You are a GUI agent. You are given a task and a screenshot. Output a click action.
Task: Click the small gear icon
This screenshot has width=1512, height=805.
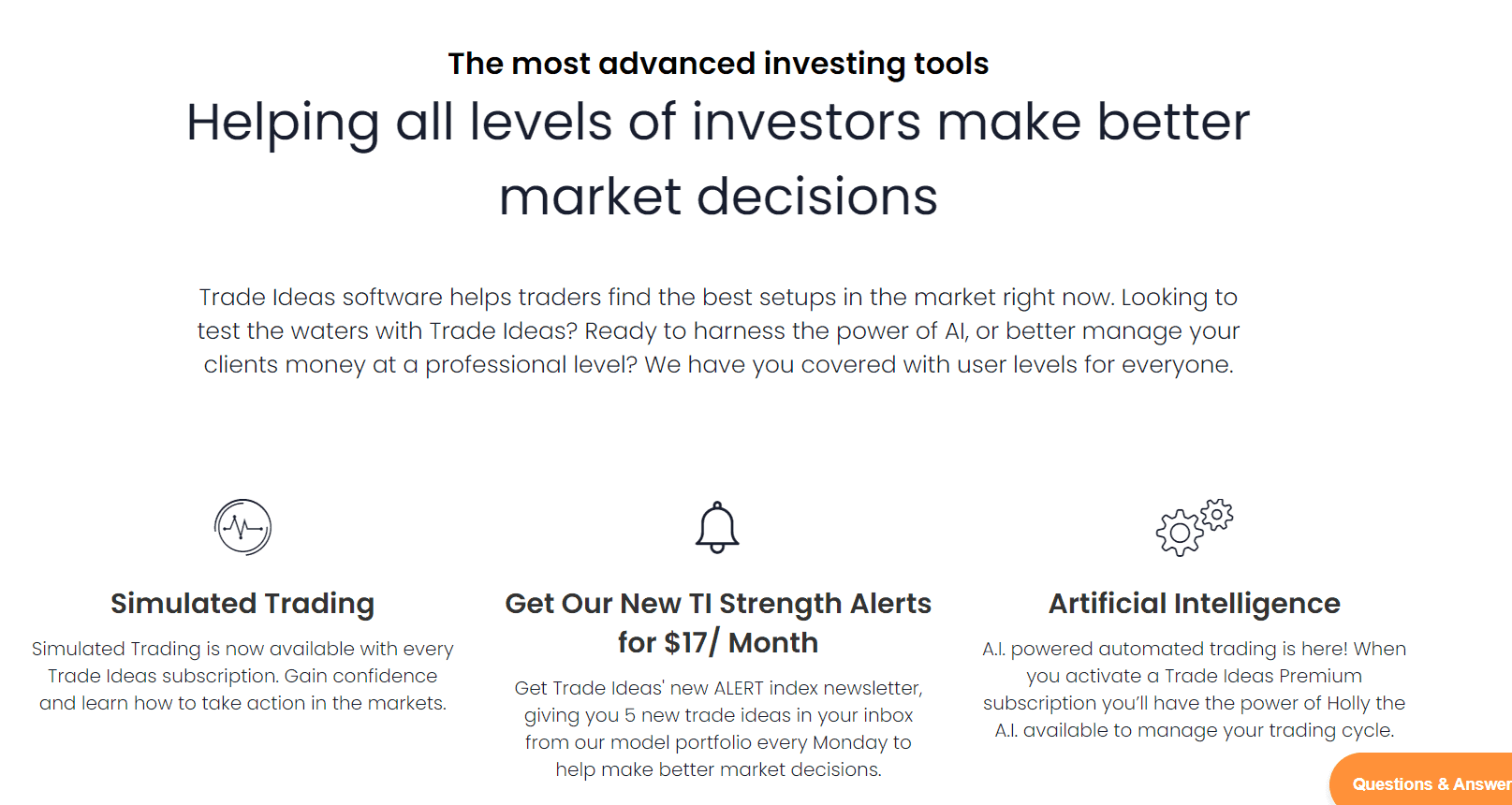click(x=1217, y=514)
